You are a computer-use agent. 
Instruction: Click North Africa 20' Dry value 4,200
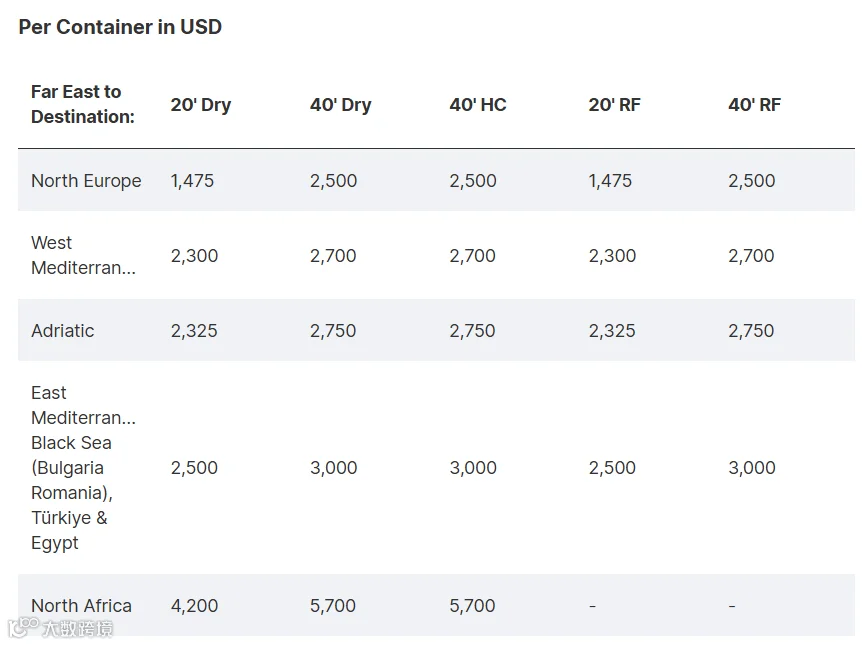(194, 606)
